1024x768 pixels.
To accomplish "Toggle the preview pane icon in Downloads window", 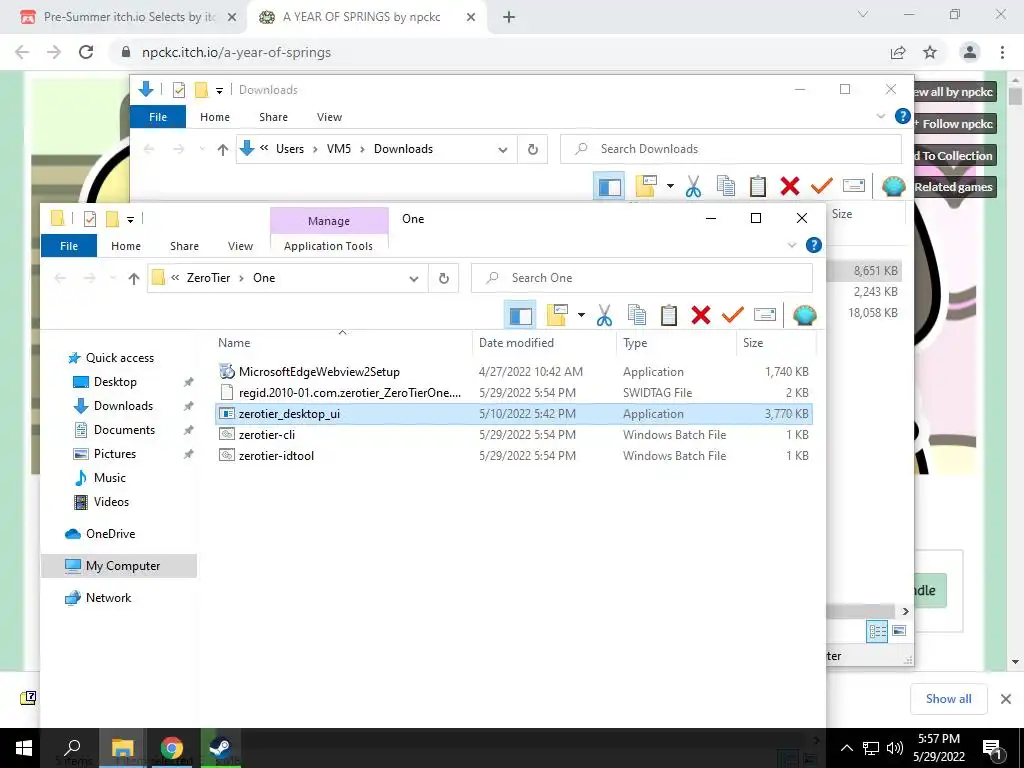I will pos(609,187).
